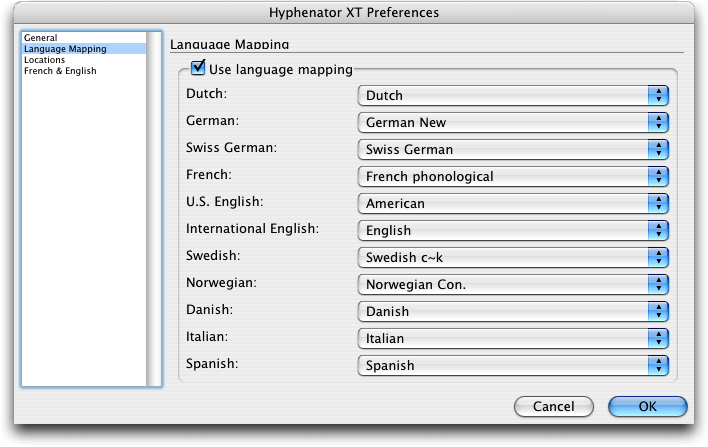The width and height of the screenshot is (708, 447).
Task: Click the sidebar list scrollbar track
Action: [x=154, y=209]
